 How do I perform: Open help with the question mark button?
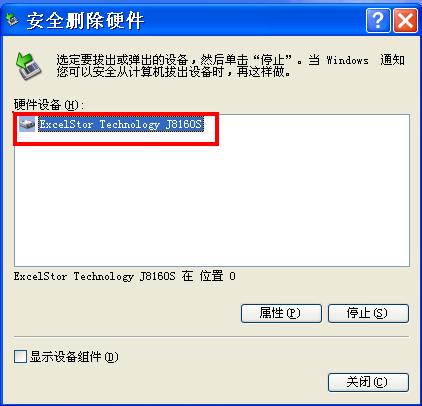click(378, 21)
